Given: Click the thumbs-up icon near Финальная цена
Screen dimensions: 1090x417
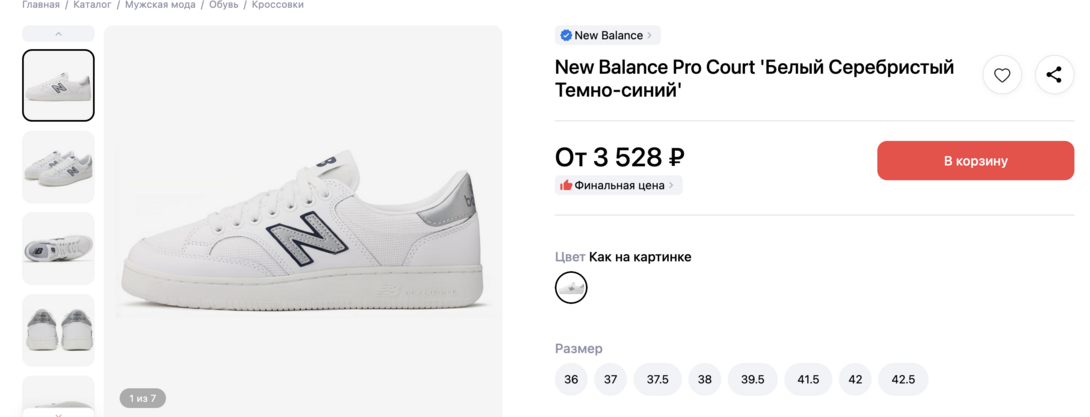Looking at the screenshot, I should (566, 185).
